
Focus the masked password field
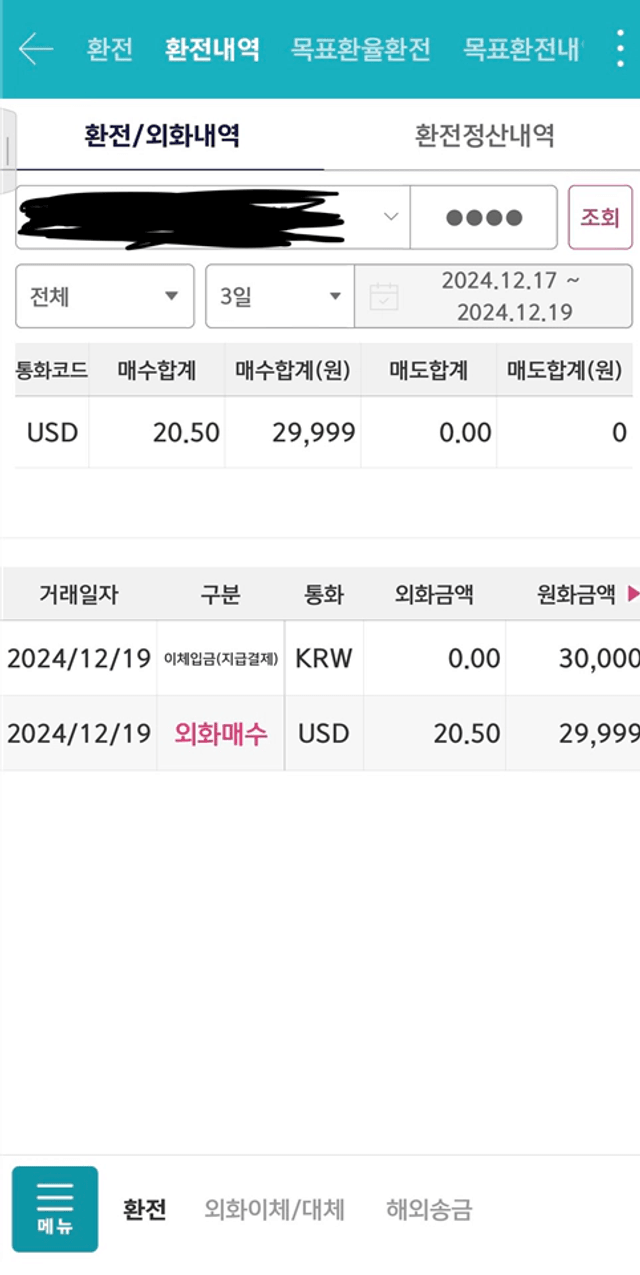tap(484, 217)
